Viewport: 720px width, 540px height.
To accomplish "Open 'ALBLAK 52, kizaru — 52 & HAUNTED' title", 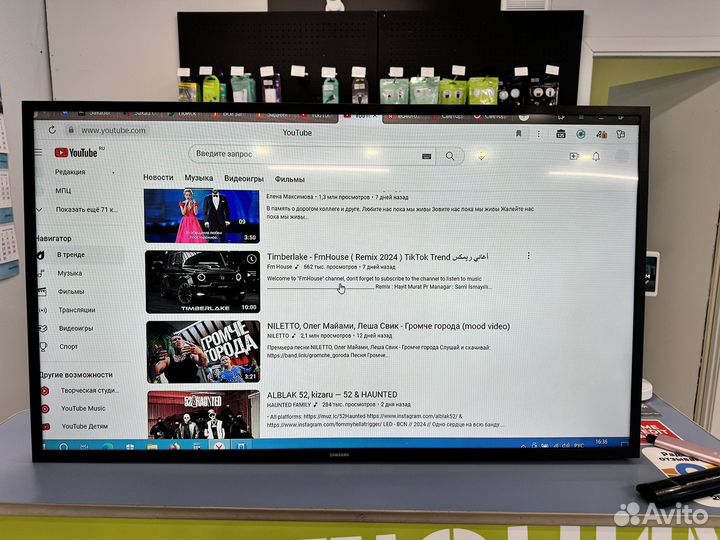I will (332, 394).
